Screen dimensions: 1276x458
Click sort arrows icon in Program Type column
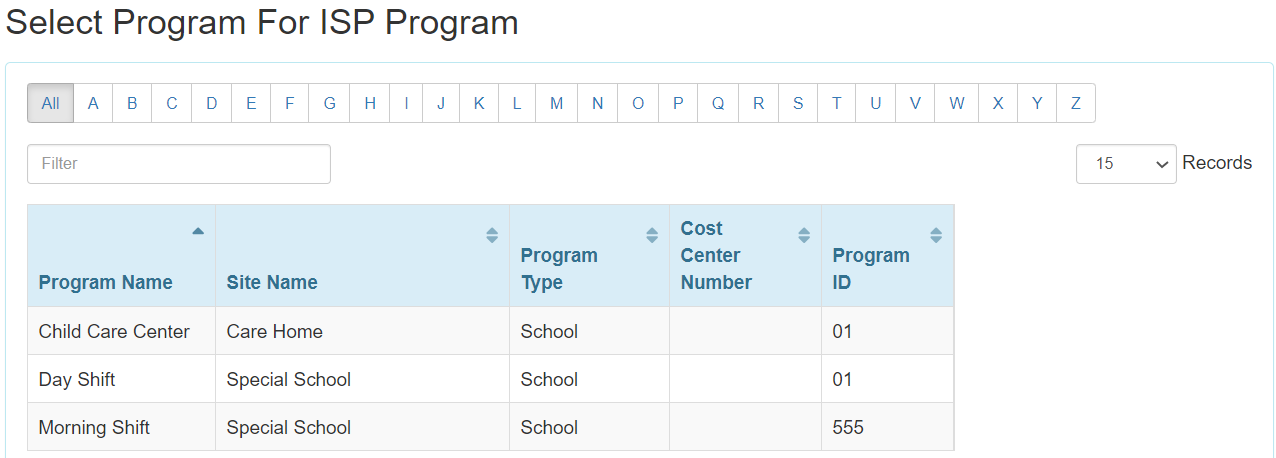(x=652, y=235)
